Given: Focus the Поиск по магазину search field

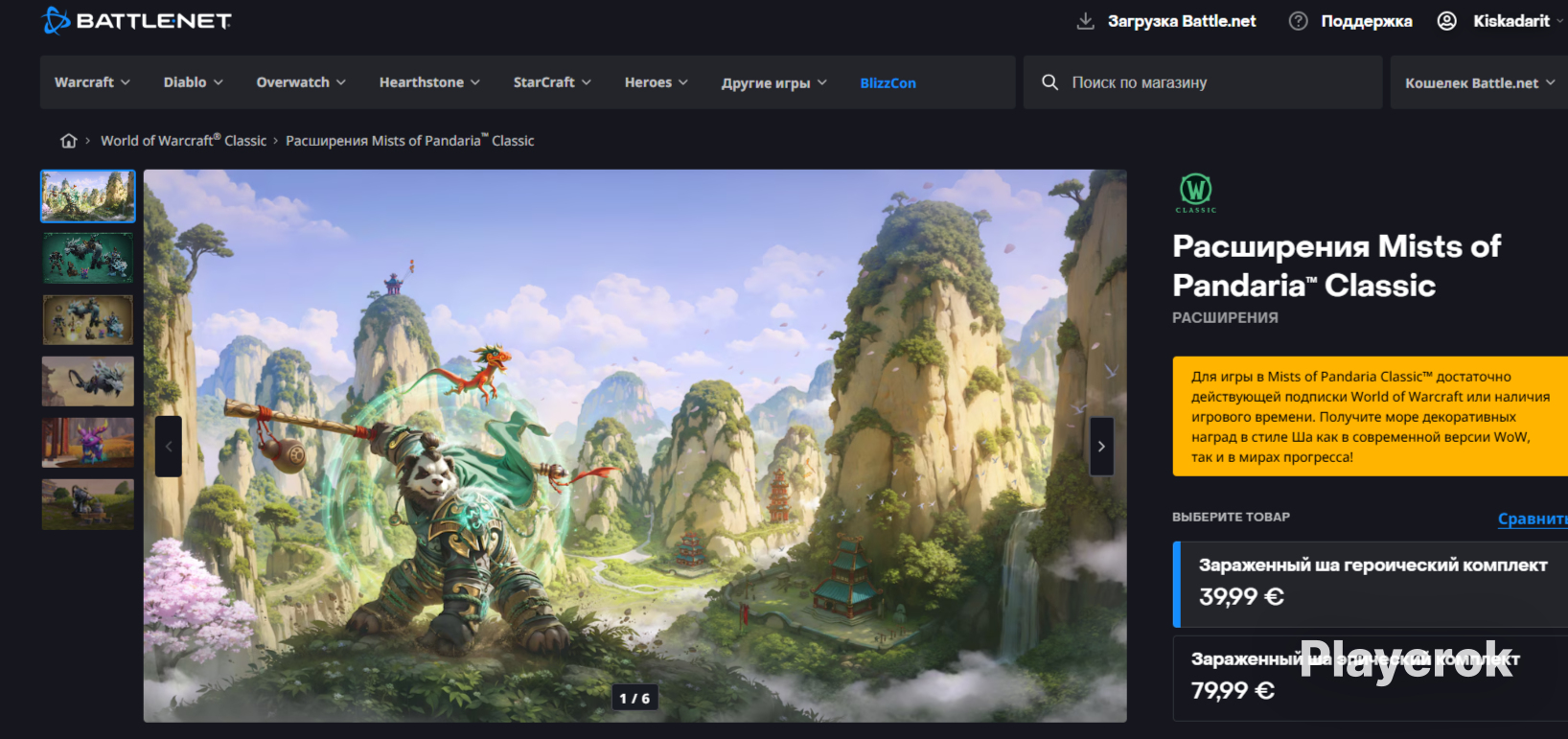Looking at the screenshot, I should pos(1203,82).
